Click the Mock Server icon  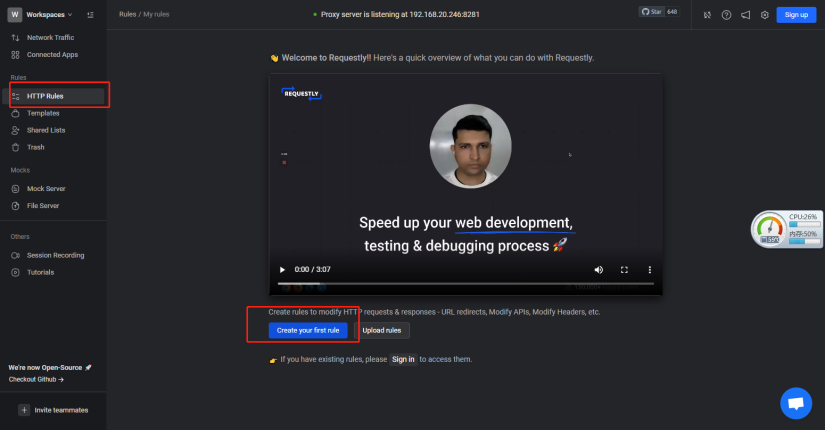click(15, 188)
